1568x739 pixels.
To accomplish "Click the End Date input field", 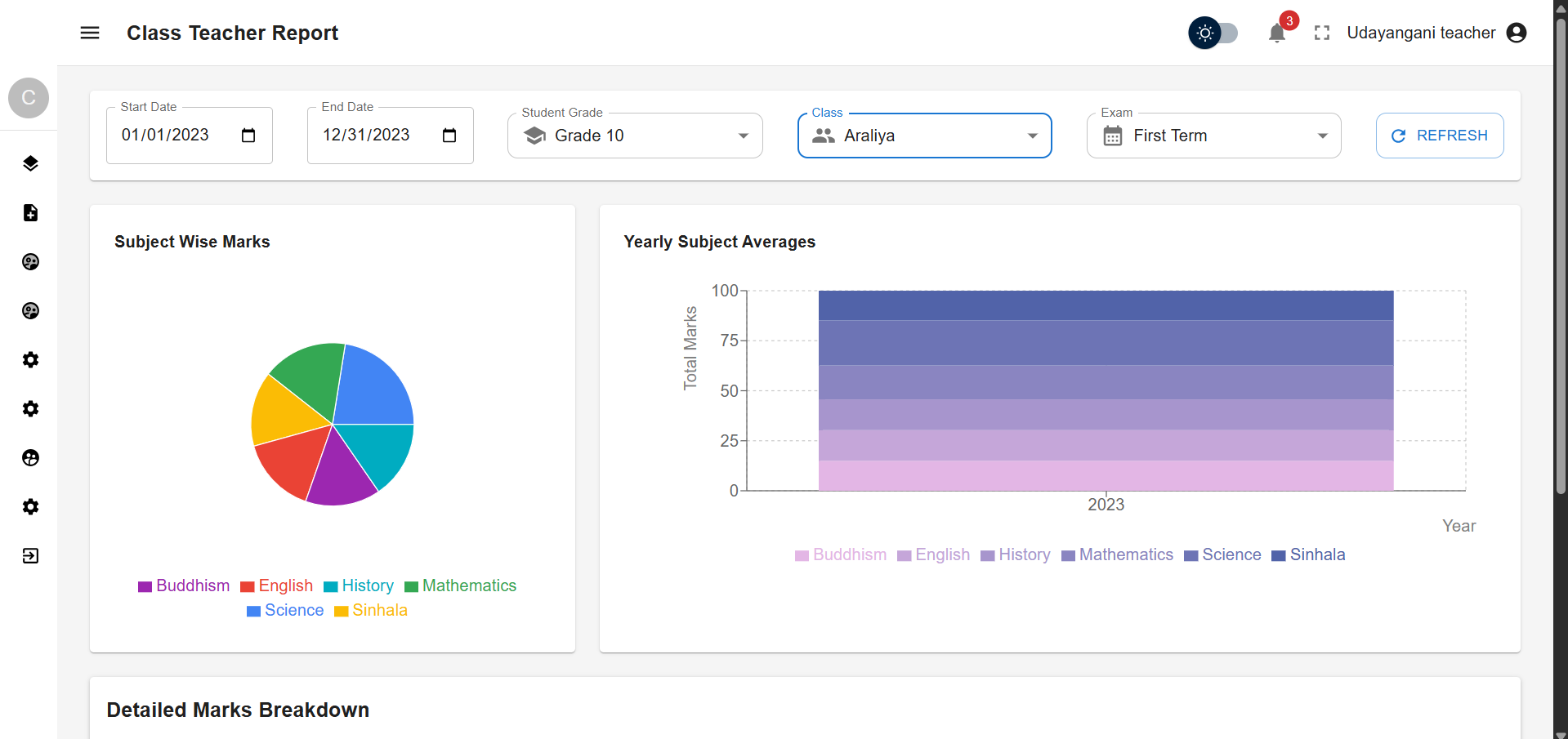I will (x=366, y=136).
